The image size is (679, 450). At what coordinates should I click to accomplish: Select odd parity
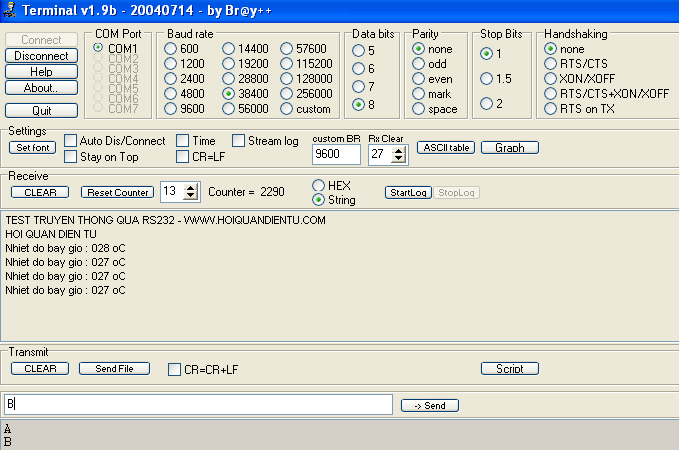tap(418, 64)
